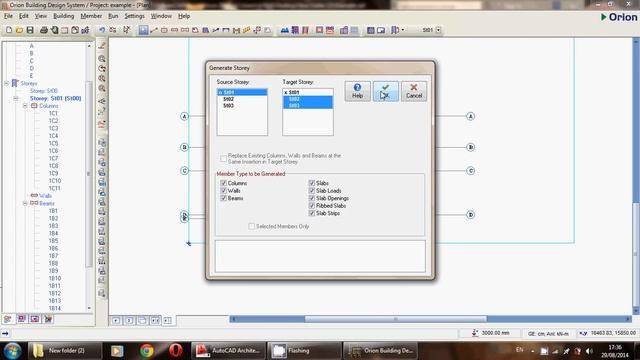Click the Windows Start orb

(x=12, y=351)
